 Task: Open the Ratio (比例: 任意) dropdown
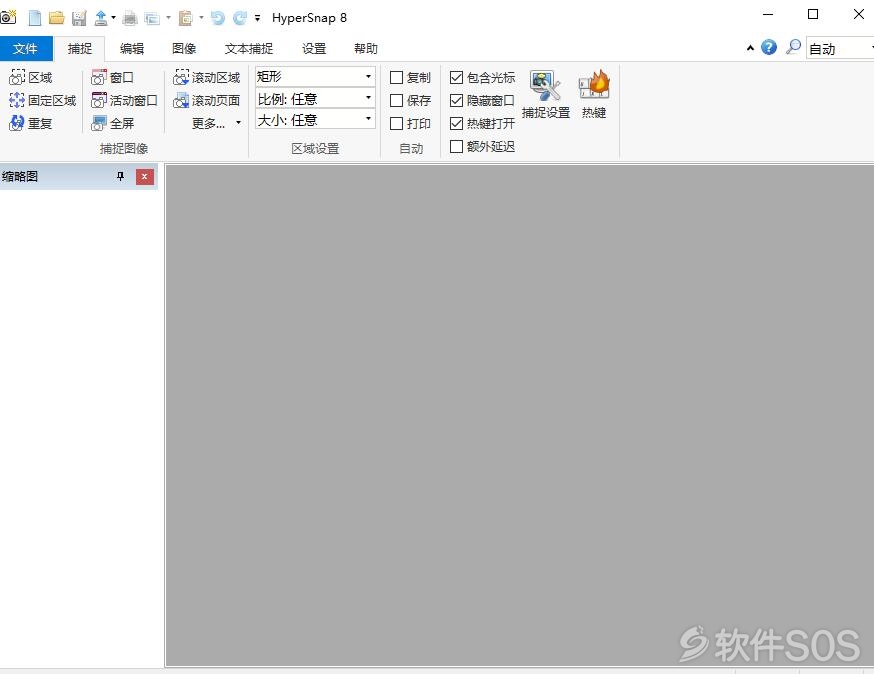coord(315,99)
